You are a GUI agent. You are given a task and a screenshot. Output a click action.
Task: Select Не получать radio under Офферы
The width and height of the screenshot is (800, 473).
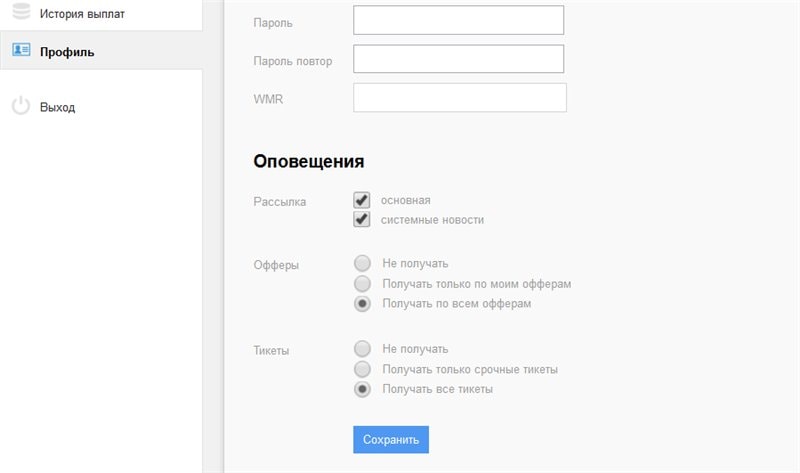tap(362, 264)
